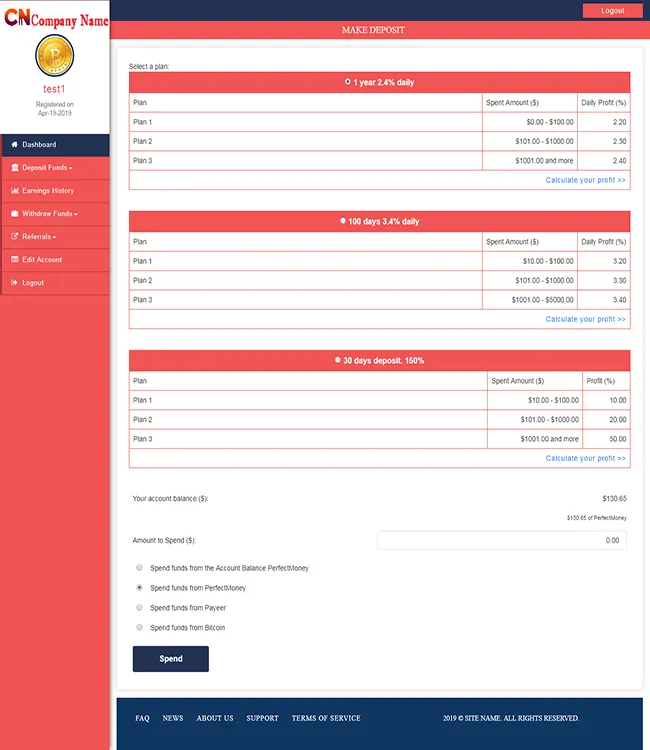The height and width of the screenshot is (750, 650).
Task: Click the Spend button
Action: coord(171,659)
